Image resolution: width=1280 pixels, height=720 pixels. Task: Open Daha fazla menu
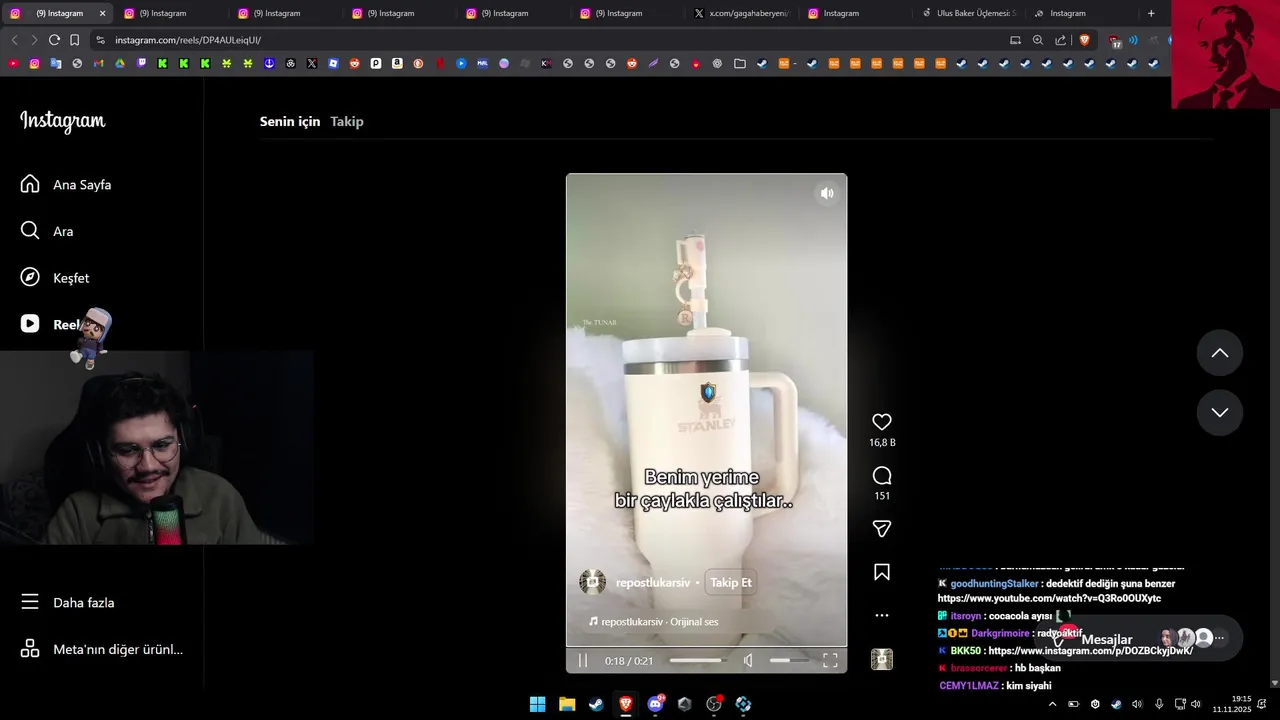tap(68, 603)
